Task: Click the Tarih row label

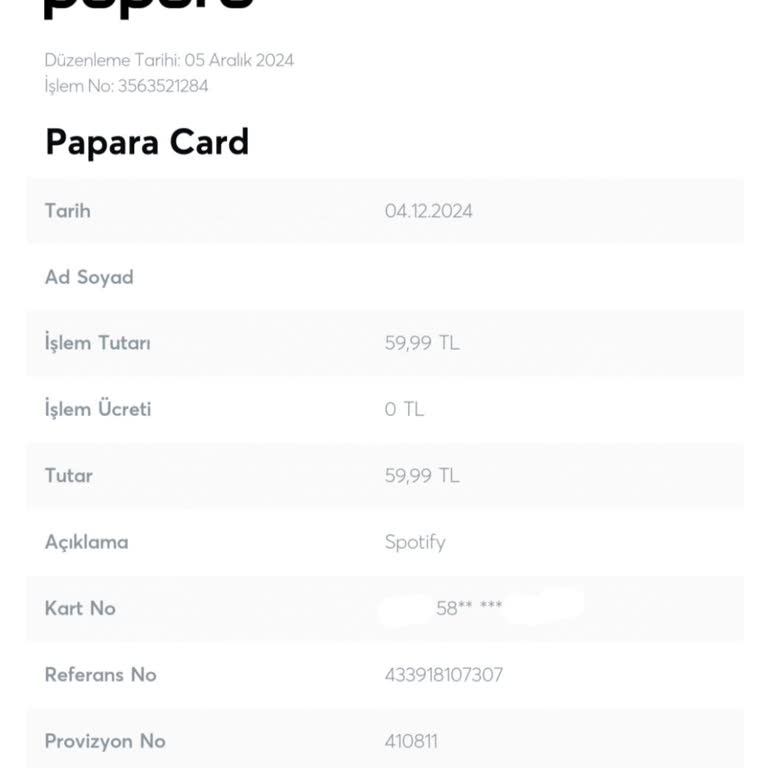Action: [67, 211]
